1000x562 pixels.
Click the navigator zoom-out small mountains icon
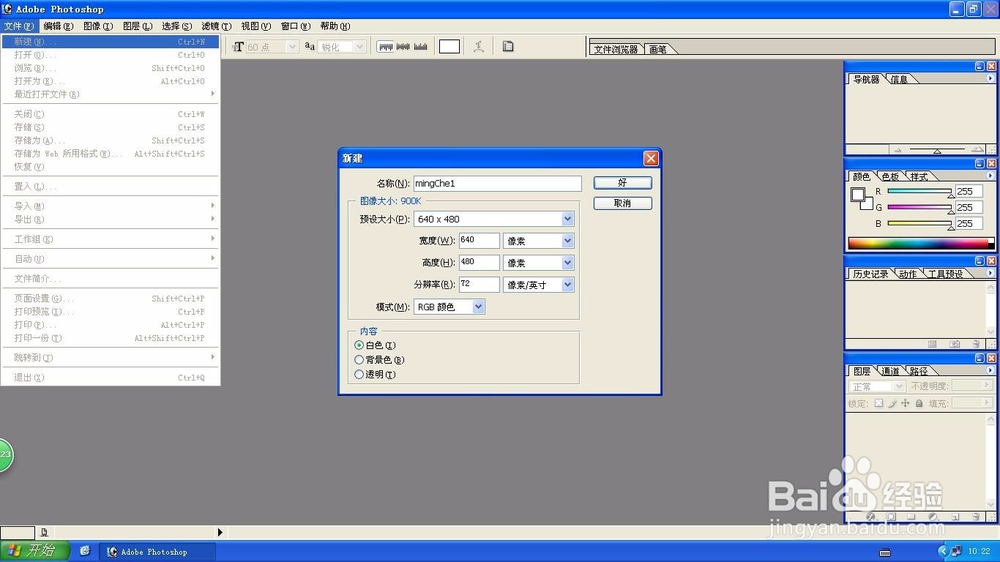click(898, 150)
